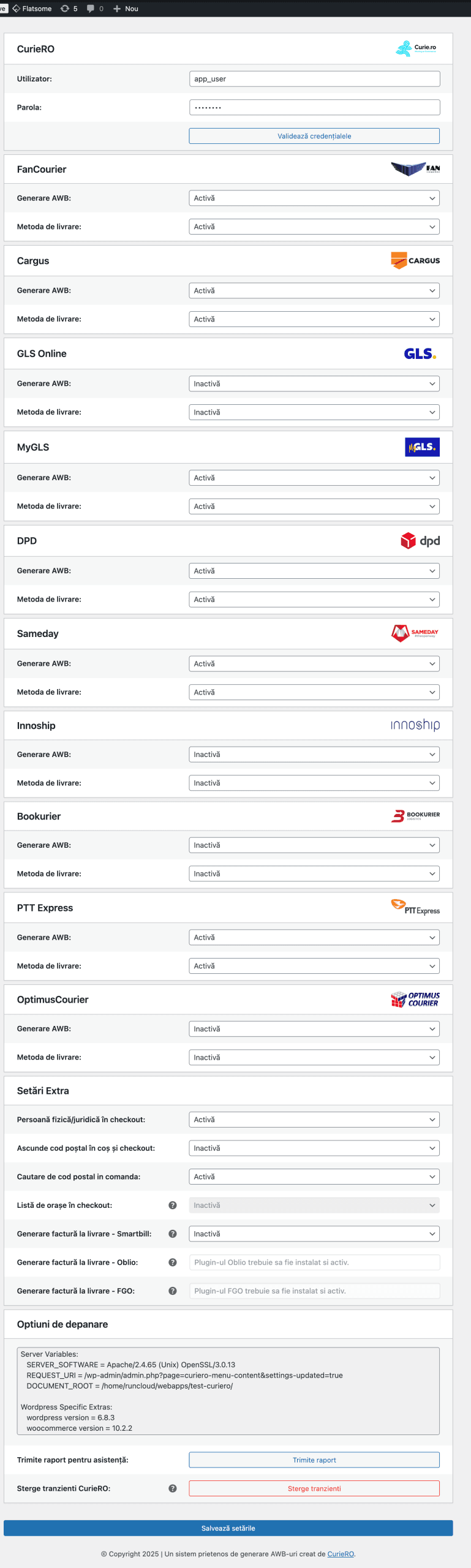471x1568 pixels.
Task: Click the Innoship logo
Action: (415, 725)
